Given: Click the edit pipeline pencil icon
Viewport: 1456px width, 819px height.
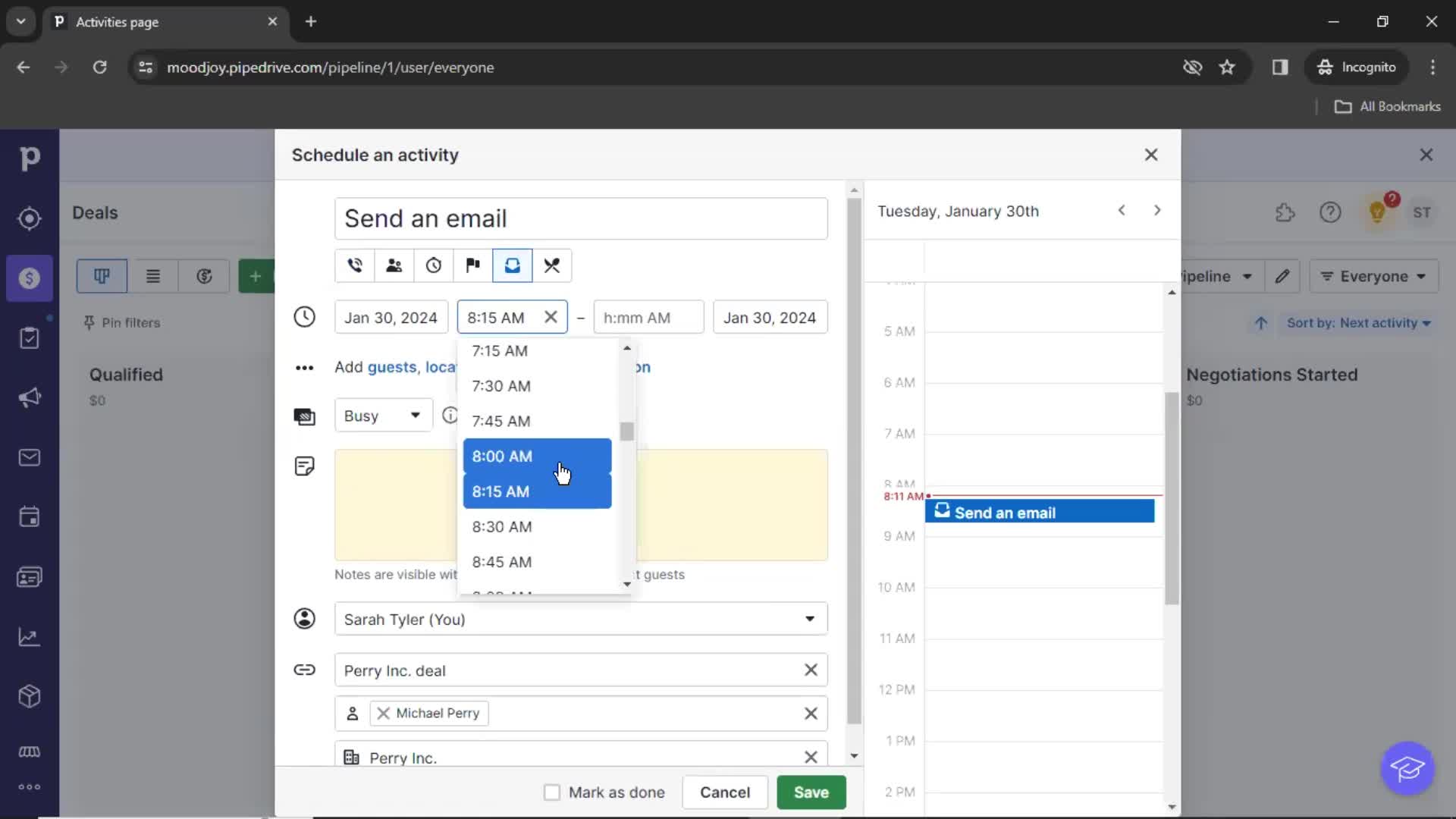Looking at the screenshot, I should coord(1282,277).
